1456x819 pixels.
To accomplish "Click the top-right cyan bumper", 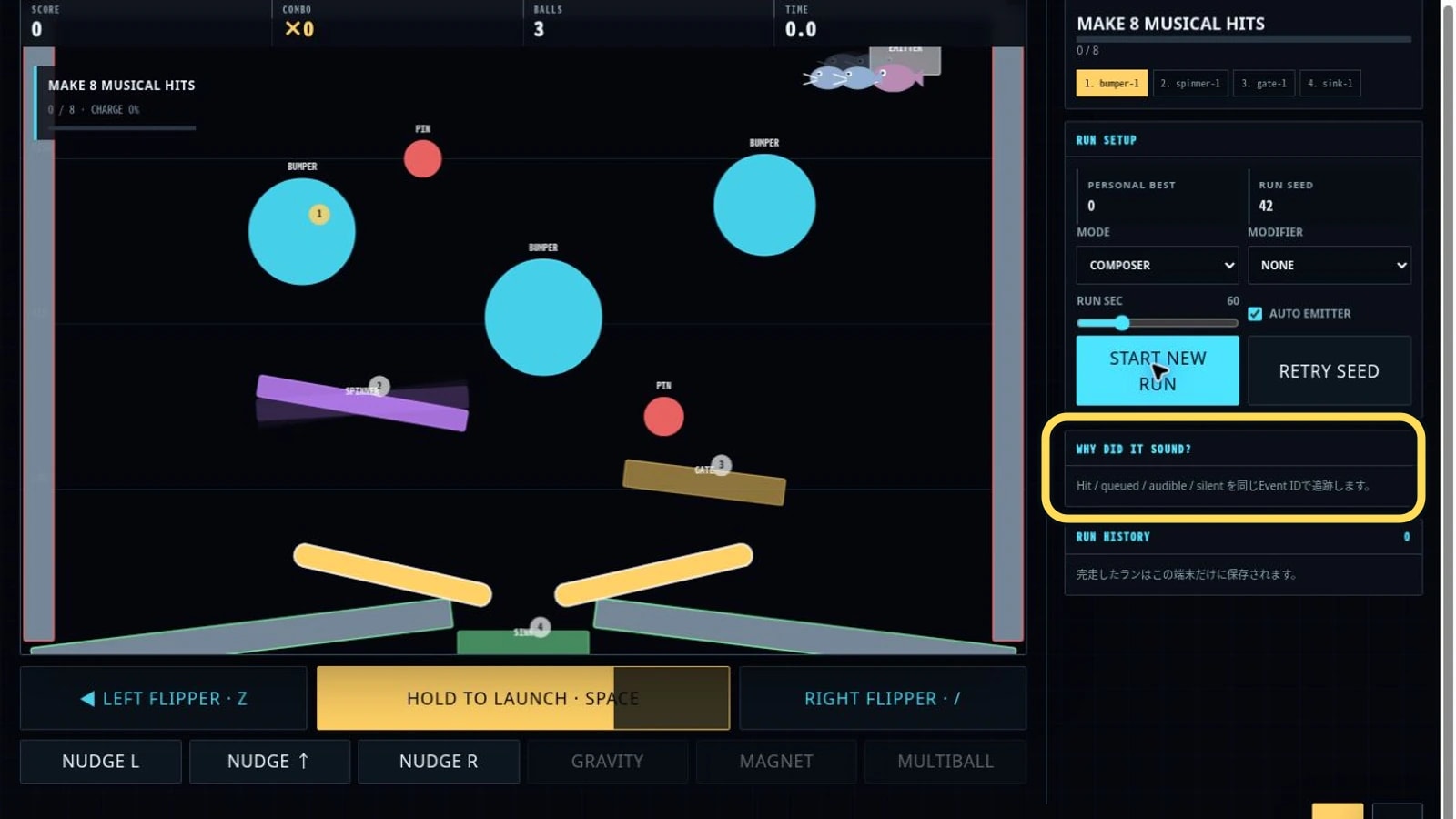I will pyautogui.click(x=764, y=205).
